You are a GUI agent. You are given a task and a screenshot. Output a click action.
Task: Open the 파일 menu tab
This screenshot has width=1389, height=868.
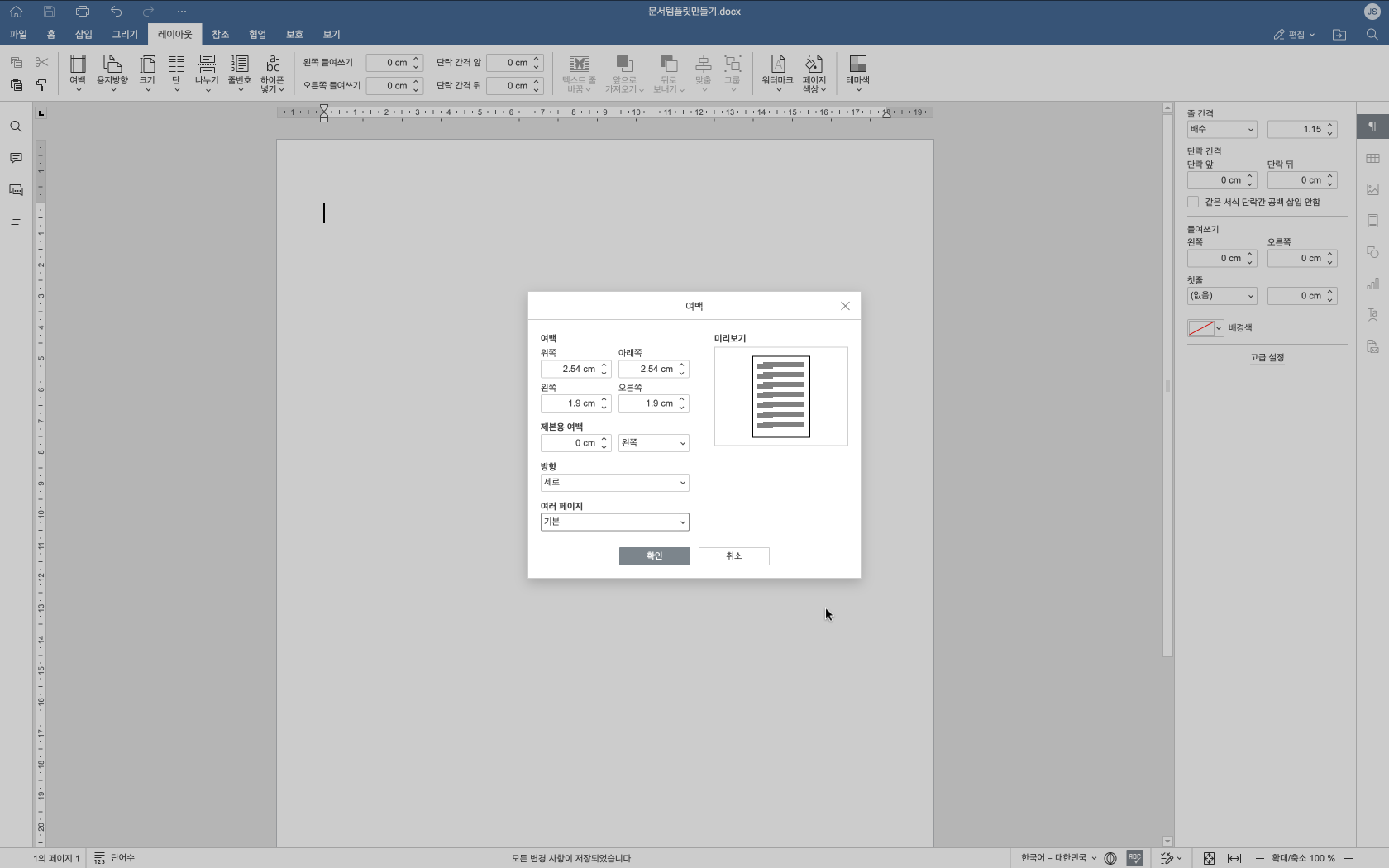coord(18,35)
